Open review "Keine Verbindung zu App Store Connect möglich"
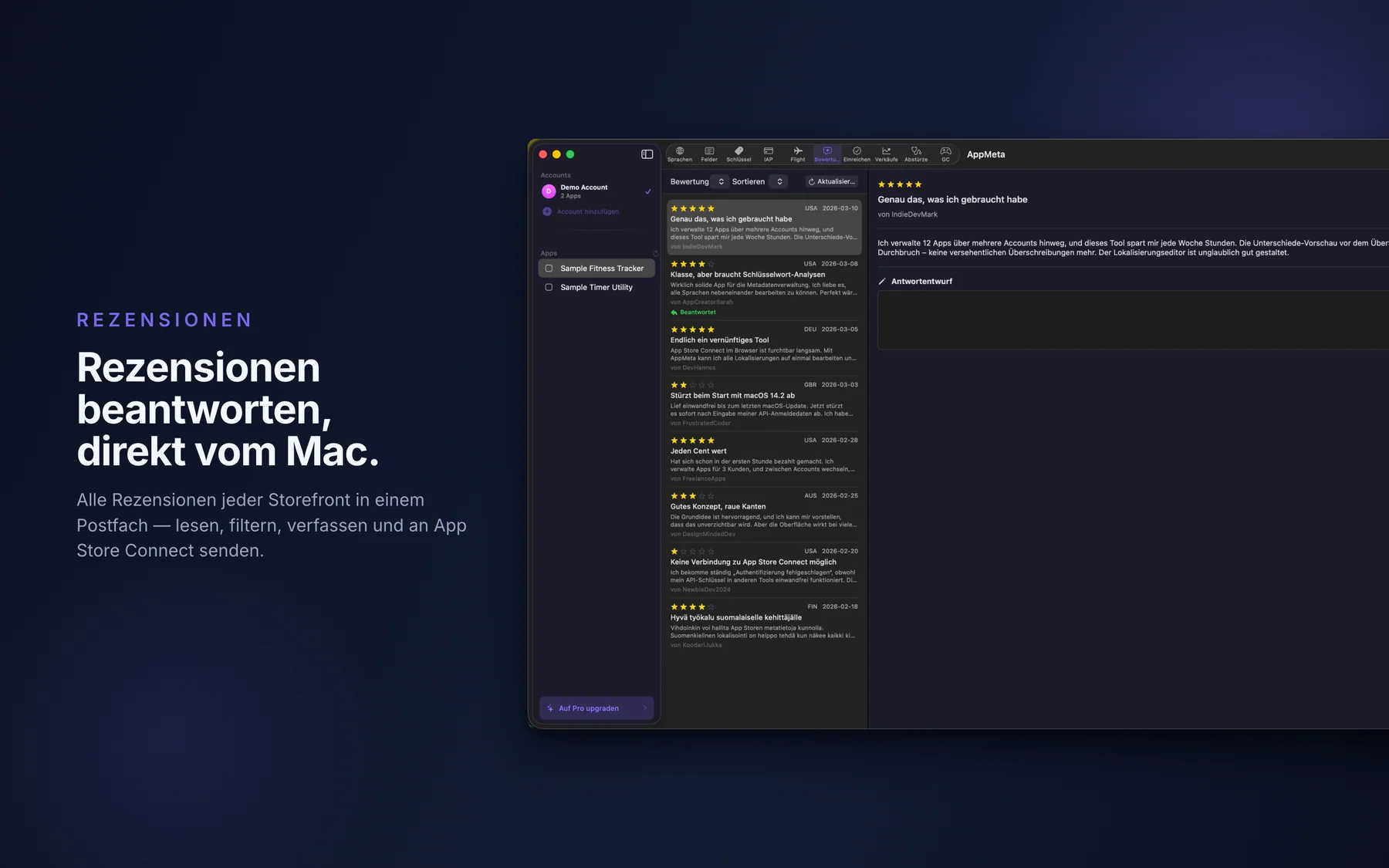This screenshot has height=868, width=1389. pyautogui.click(x=764, y=571)
